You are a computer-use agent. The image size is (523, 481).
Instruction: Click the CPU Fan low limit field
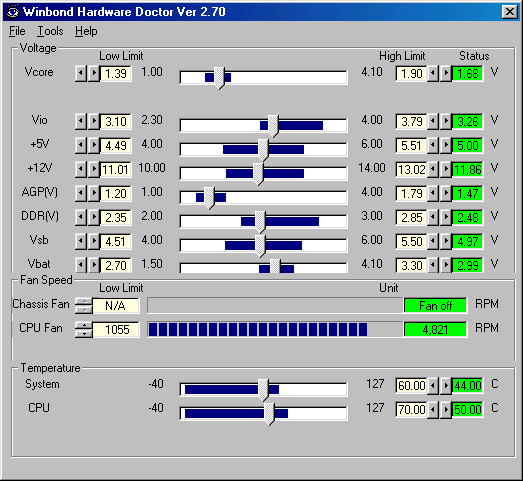click(x=116, y=330)
